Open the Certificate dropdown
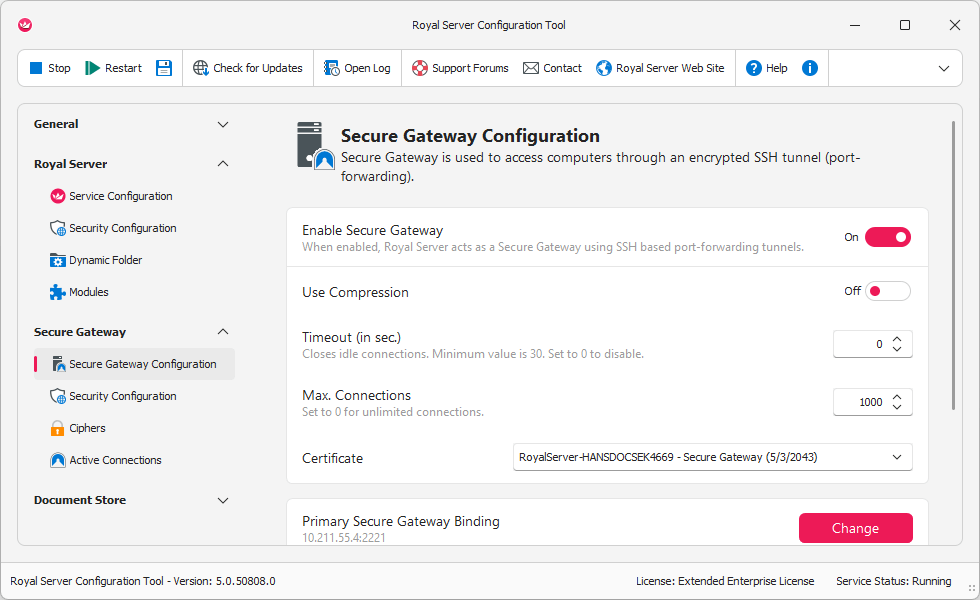 (x=712, y=457)
